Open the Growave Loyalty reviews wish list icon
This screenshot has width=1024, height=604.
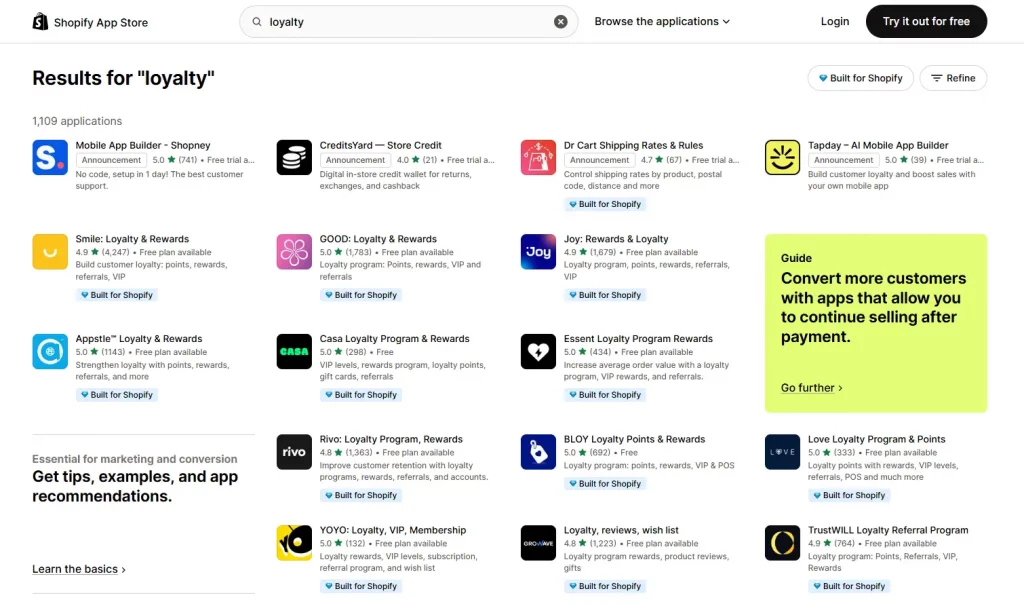click(538, 543)
